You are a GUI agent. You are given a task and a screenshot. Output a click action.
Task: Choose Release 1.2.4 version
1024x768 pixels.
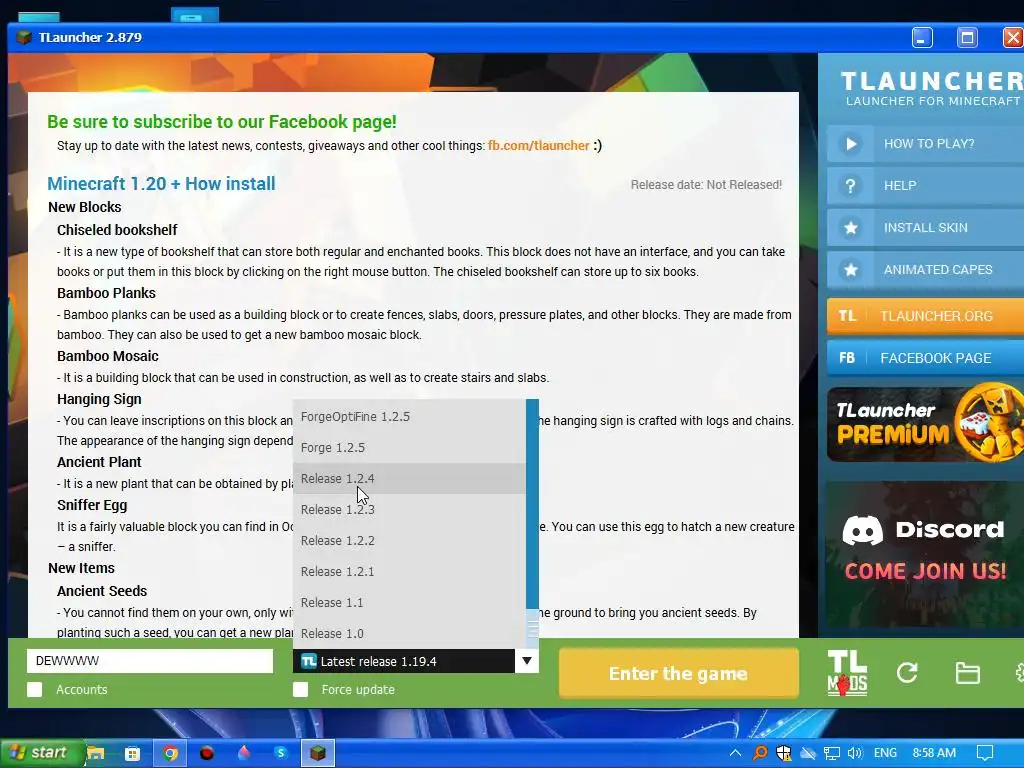point(409,479)
